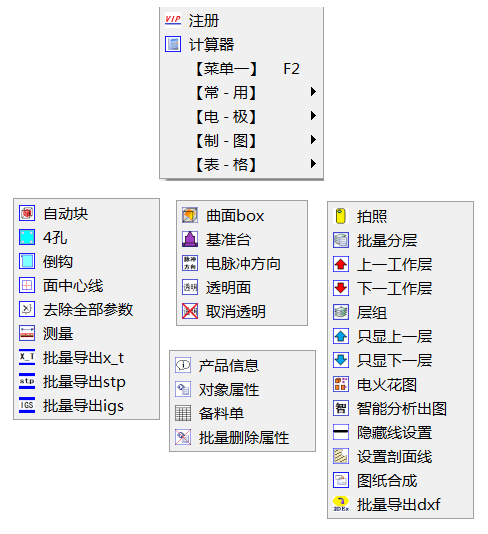Click the 只显下一层 blue down-arrow icon
The height and width of the screenshot is (534, 488).
(x=341, y=360)
